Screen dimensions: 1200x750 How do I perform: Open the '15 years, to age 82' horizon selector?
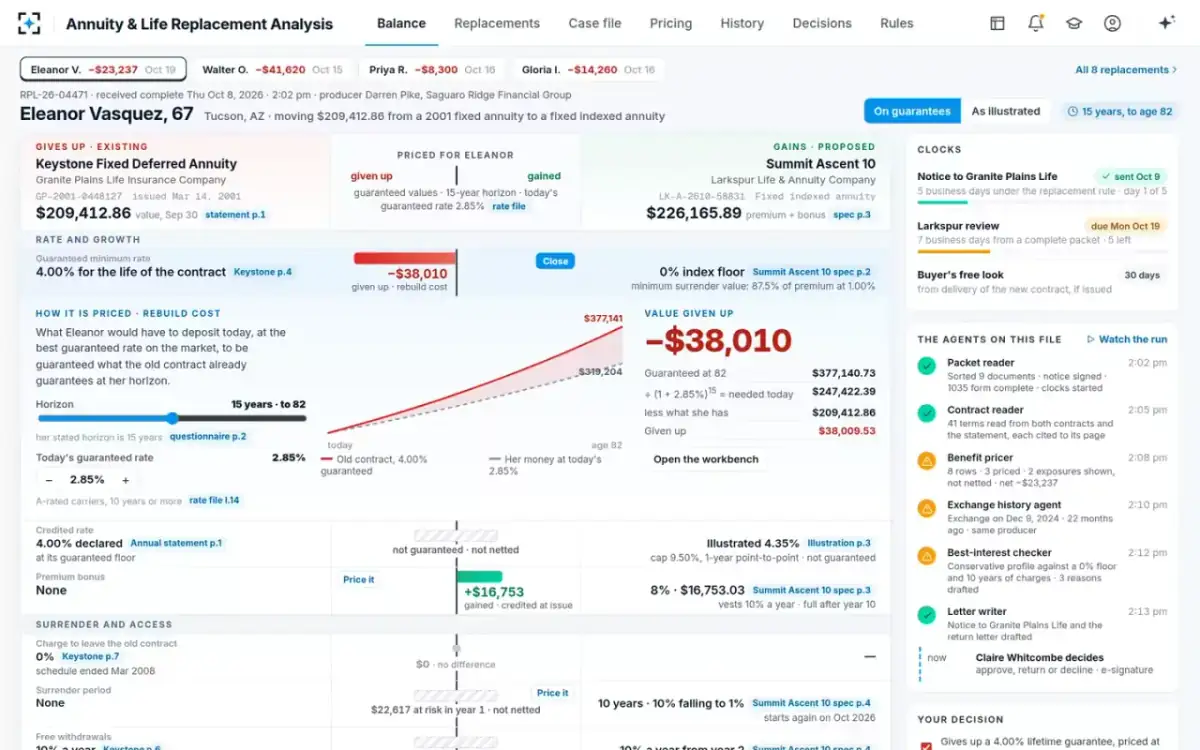tap(1119, 111)
